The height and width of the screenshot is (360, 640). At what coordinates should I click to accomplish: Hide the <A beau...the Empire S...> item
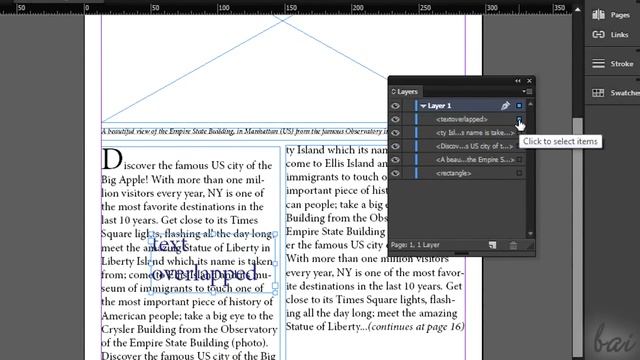point(395,160)
